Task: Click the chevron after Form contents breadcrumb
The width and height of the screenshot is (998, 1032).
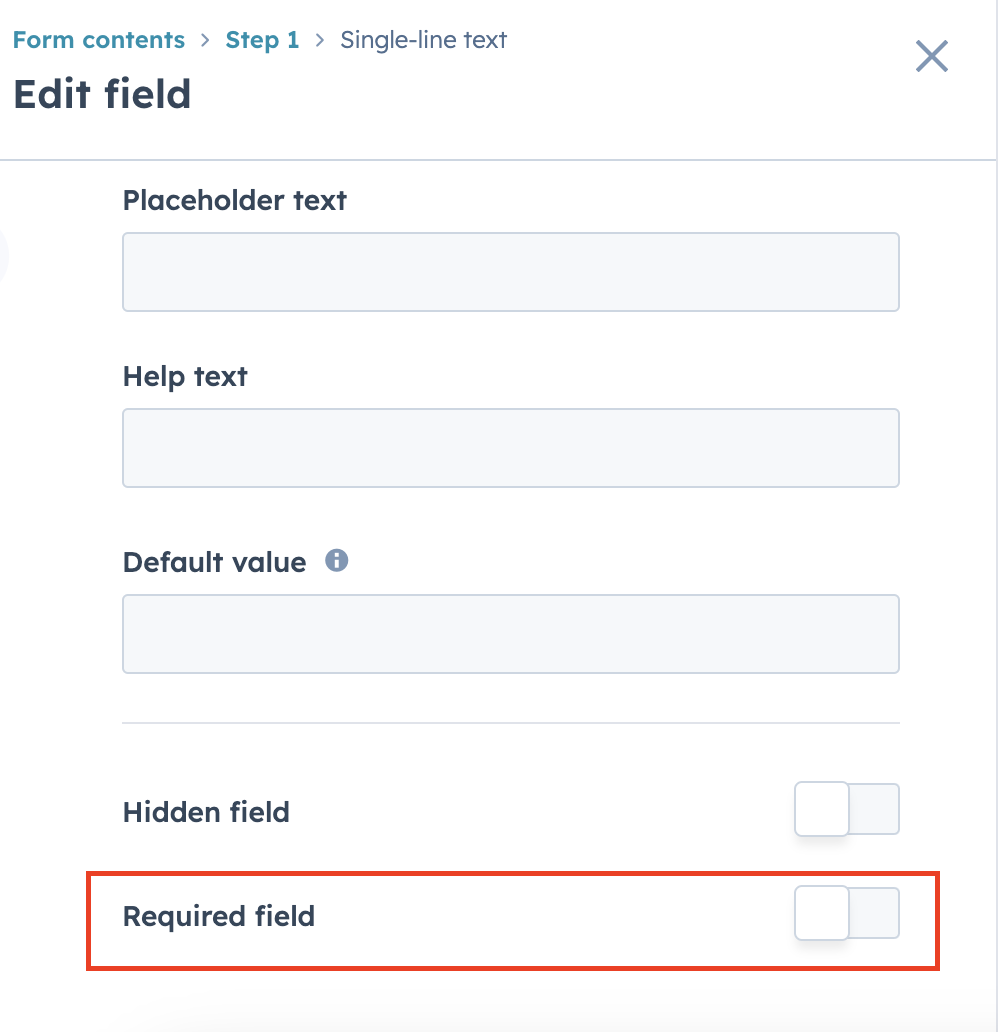Action: [207, 40]
